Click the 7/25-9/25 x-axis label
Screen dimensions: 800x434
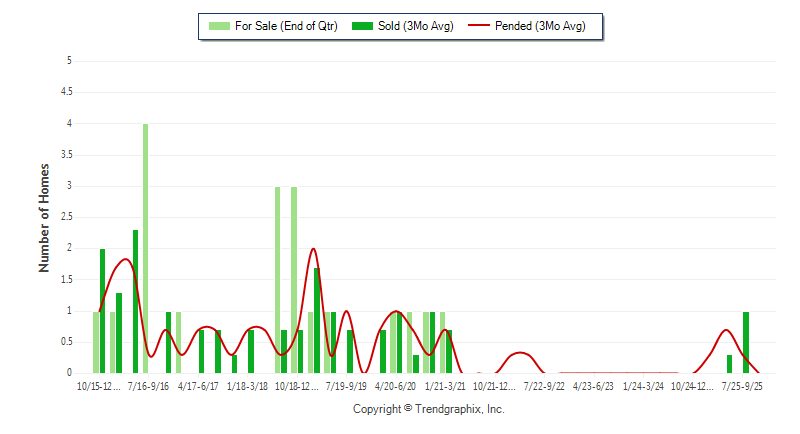pyautogui.click(x=741, y=385)
